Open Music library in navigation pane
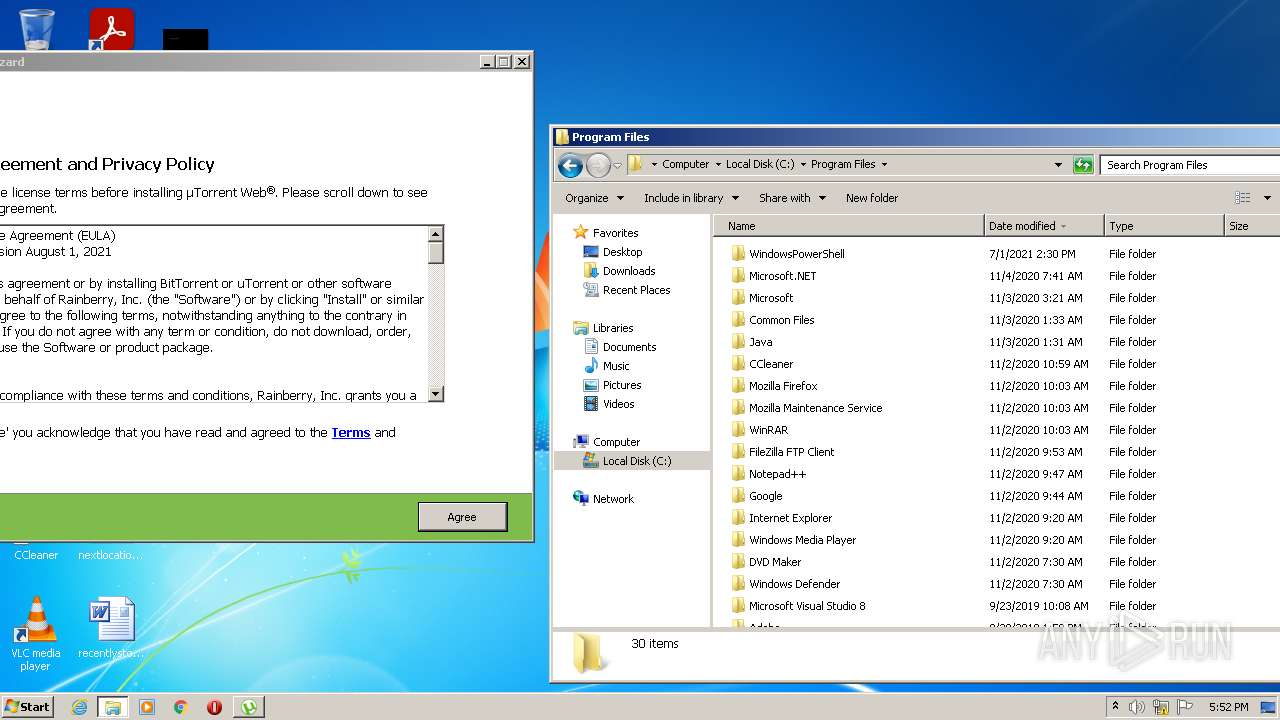 pos(616,366)
